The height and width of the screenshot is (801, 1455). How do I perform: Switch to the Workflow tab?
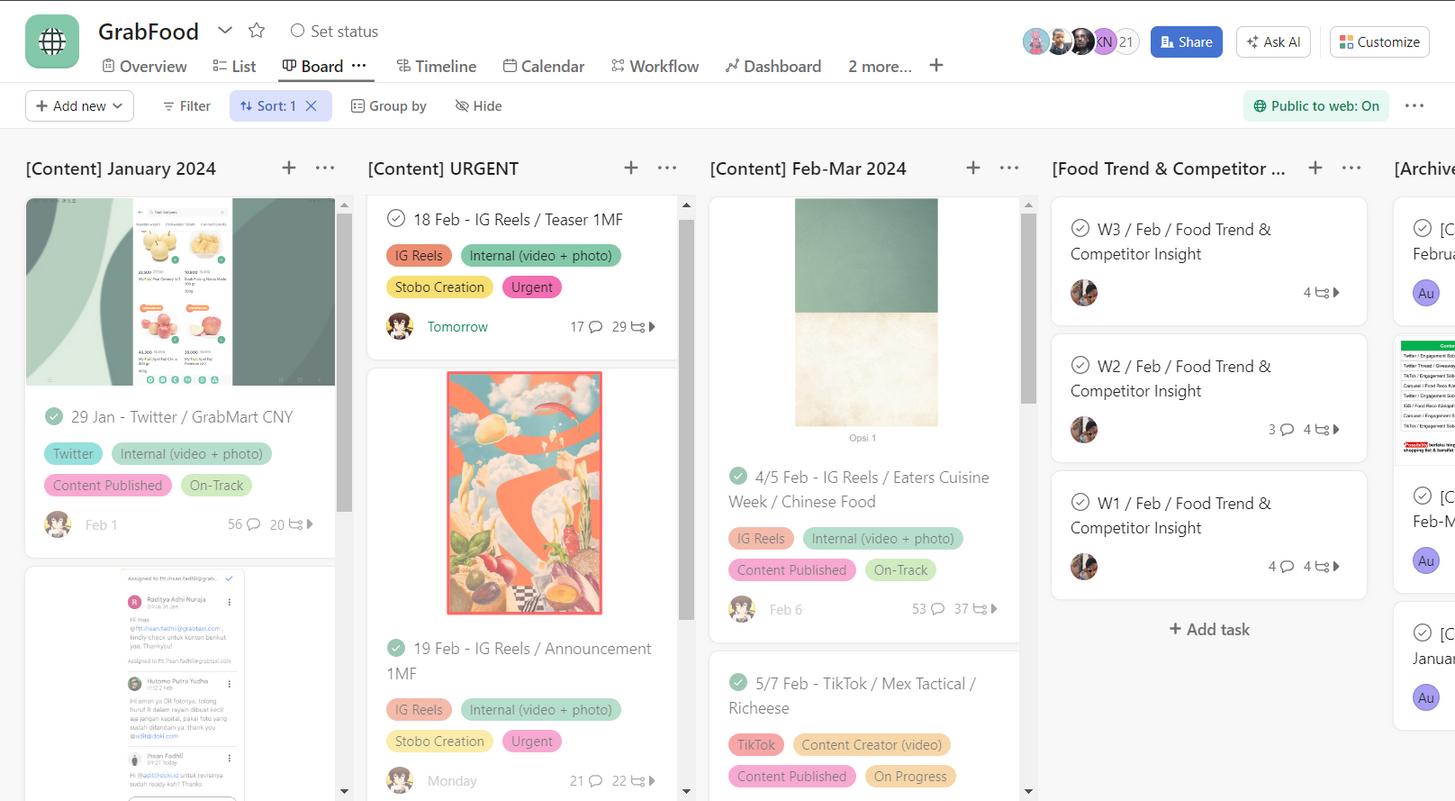(654, 66)
